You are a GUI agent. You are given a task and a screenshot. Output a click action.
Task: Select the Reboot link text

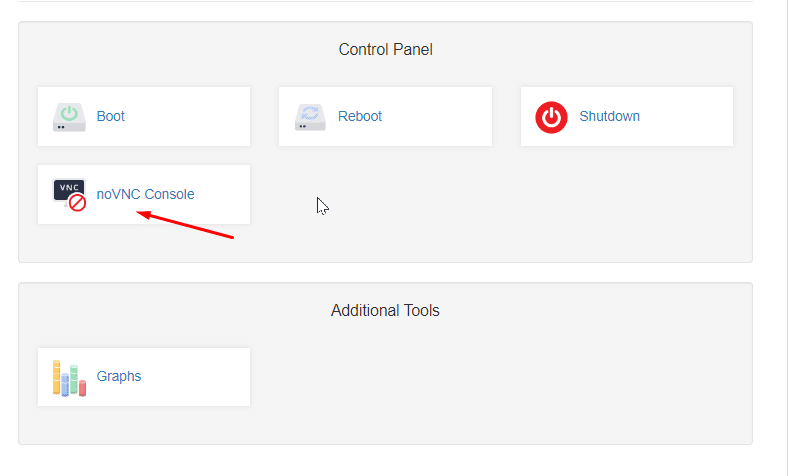(360, 116)
